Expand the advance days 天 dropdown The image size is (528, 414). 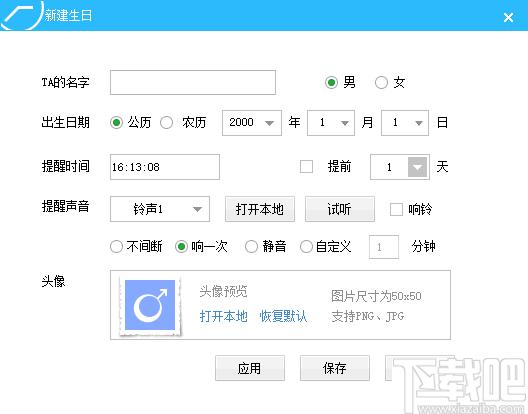pyautogui.click(x=418, y=167)
